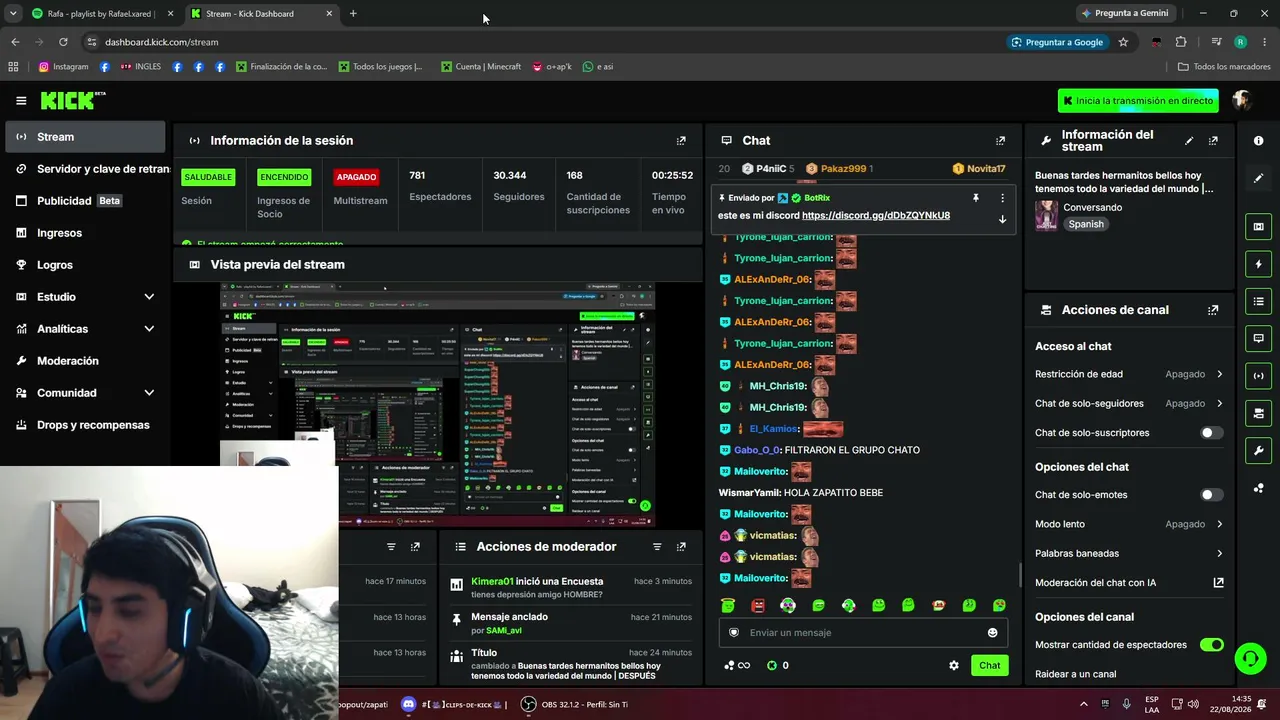Open Modo lento options
1280x720 pixels.
tap(1129, 524)
